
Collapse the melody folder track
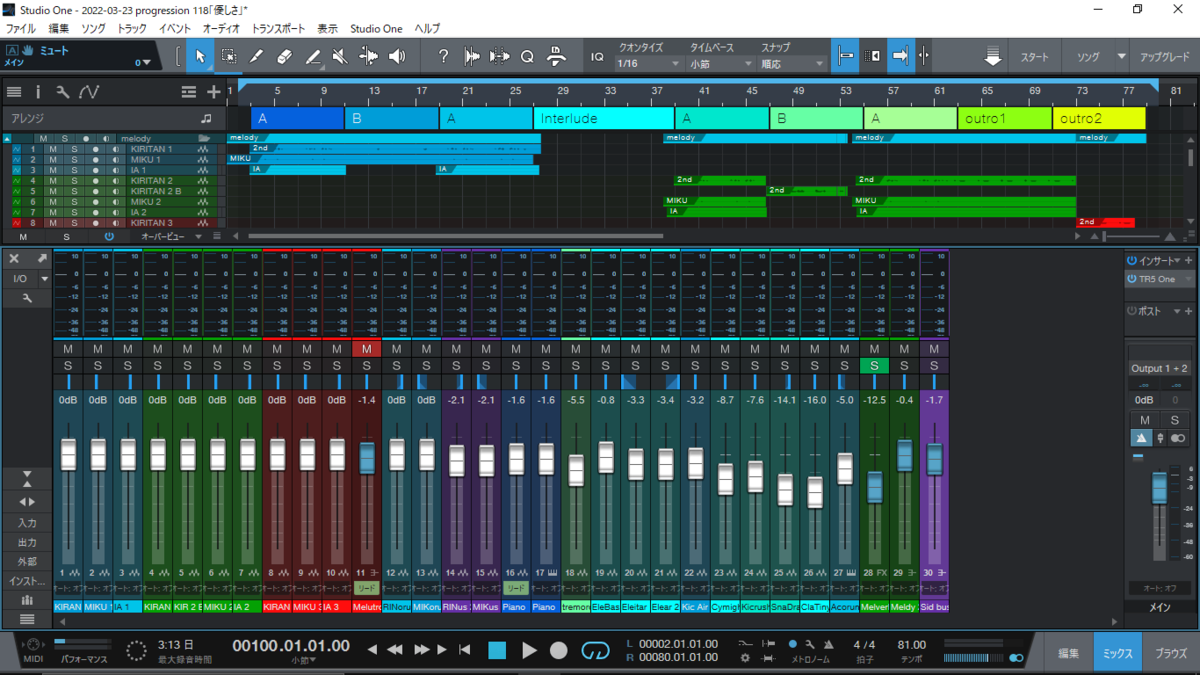8,139
